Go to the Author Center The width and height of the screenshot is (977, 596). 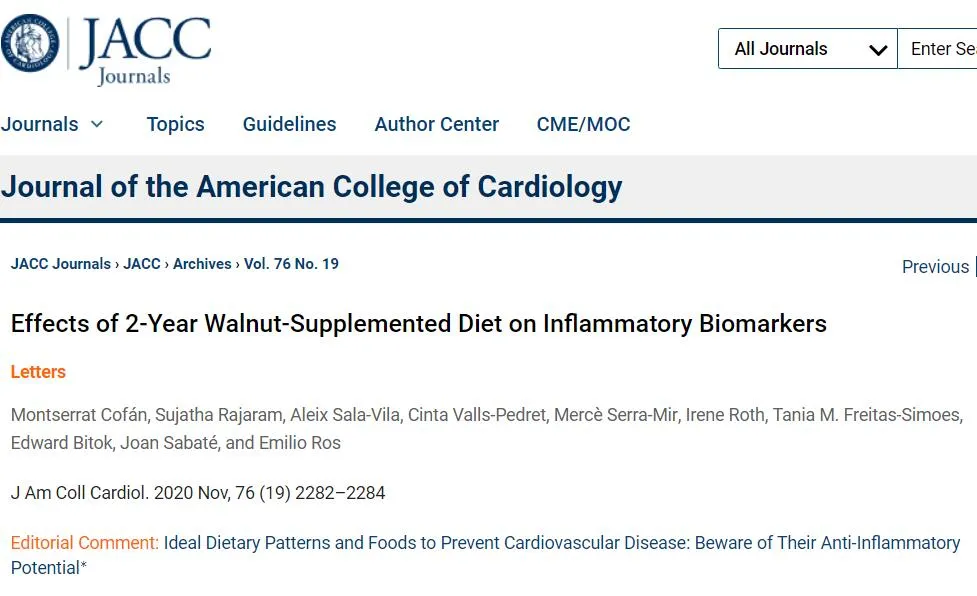point(436,124)
